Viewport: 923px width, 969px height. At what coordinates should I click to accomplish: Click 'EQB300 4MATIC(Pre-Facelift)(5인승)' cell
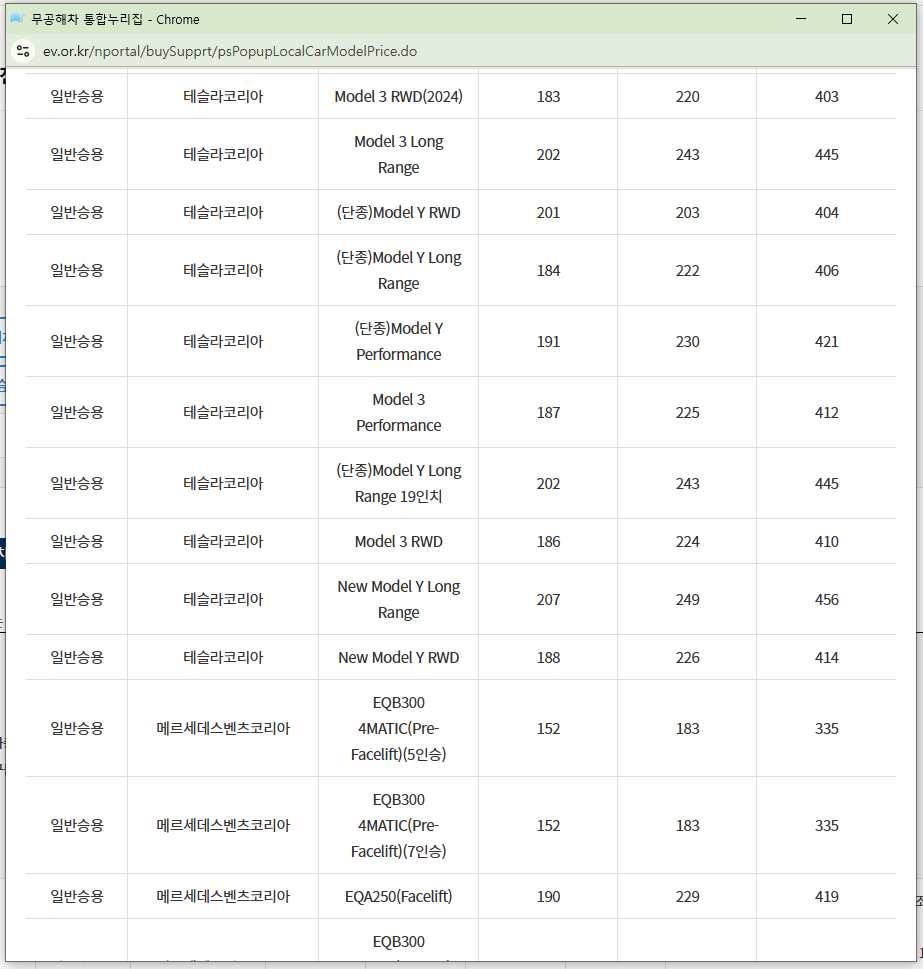coord(398,728)
